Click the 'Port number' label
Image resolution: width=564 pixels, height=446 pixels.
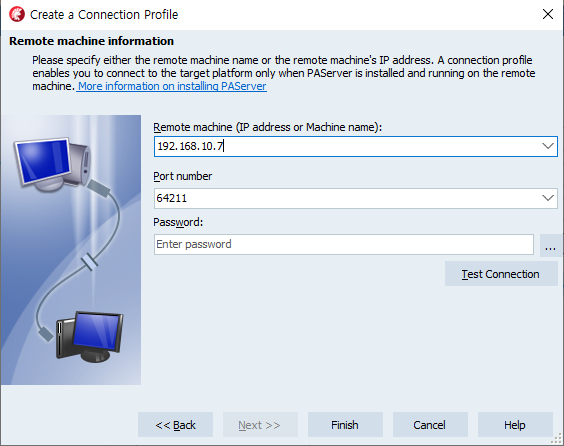point(183,176)
